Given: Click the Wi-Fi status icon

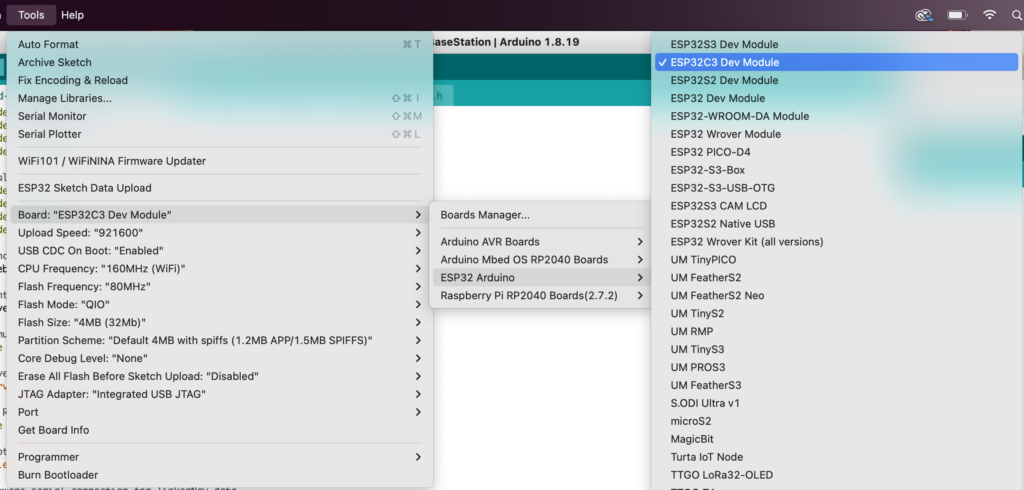Looking at the screenshot, I should pyautogui.click(x=989, y=14).
